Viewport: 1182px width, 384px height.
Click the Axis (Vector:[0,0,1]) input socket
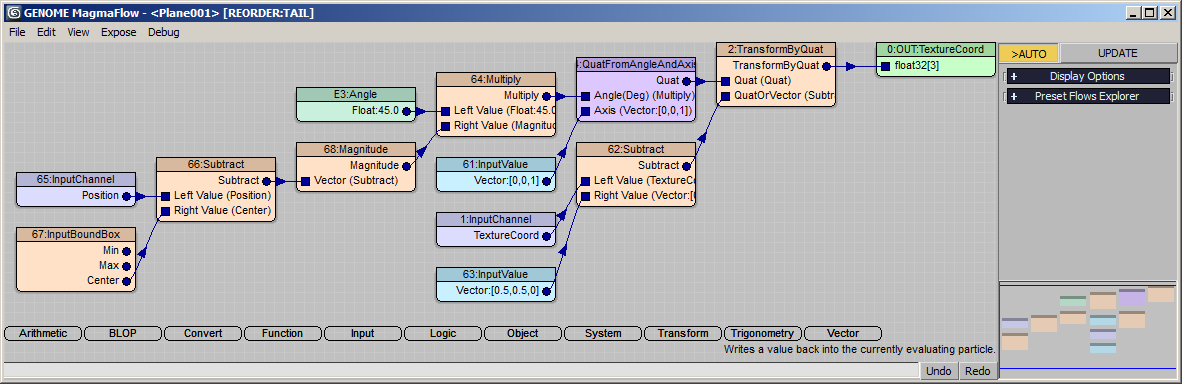586,111
